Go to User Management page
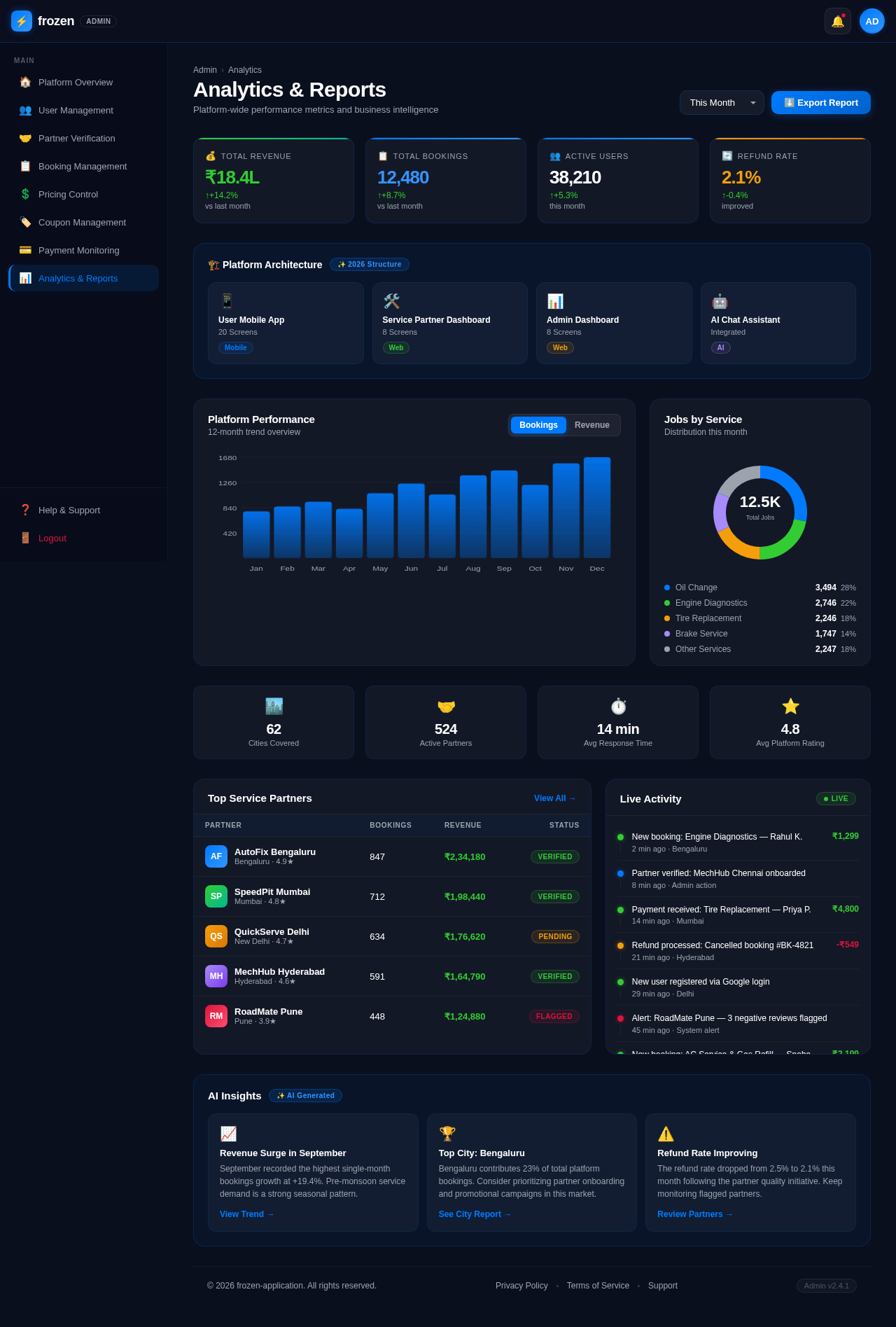 pos(83,110)
